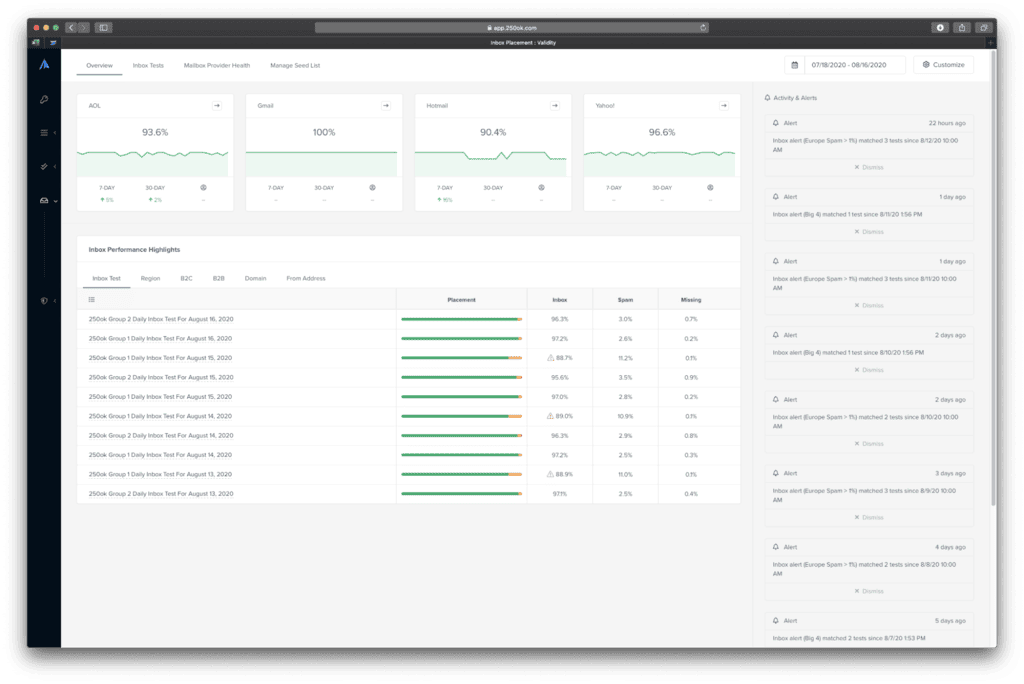
Task: Select the B2C highlights tab
Action: (187, 278)
